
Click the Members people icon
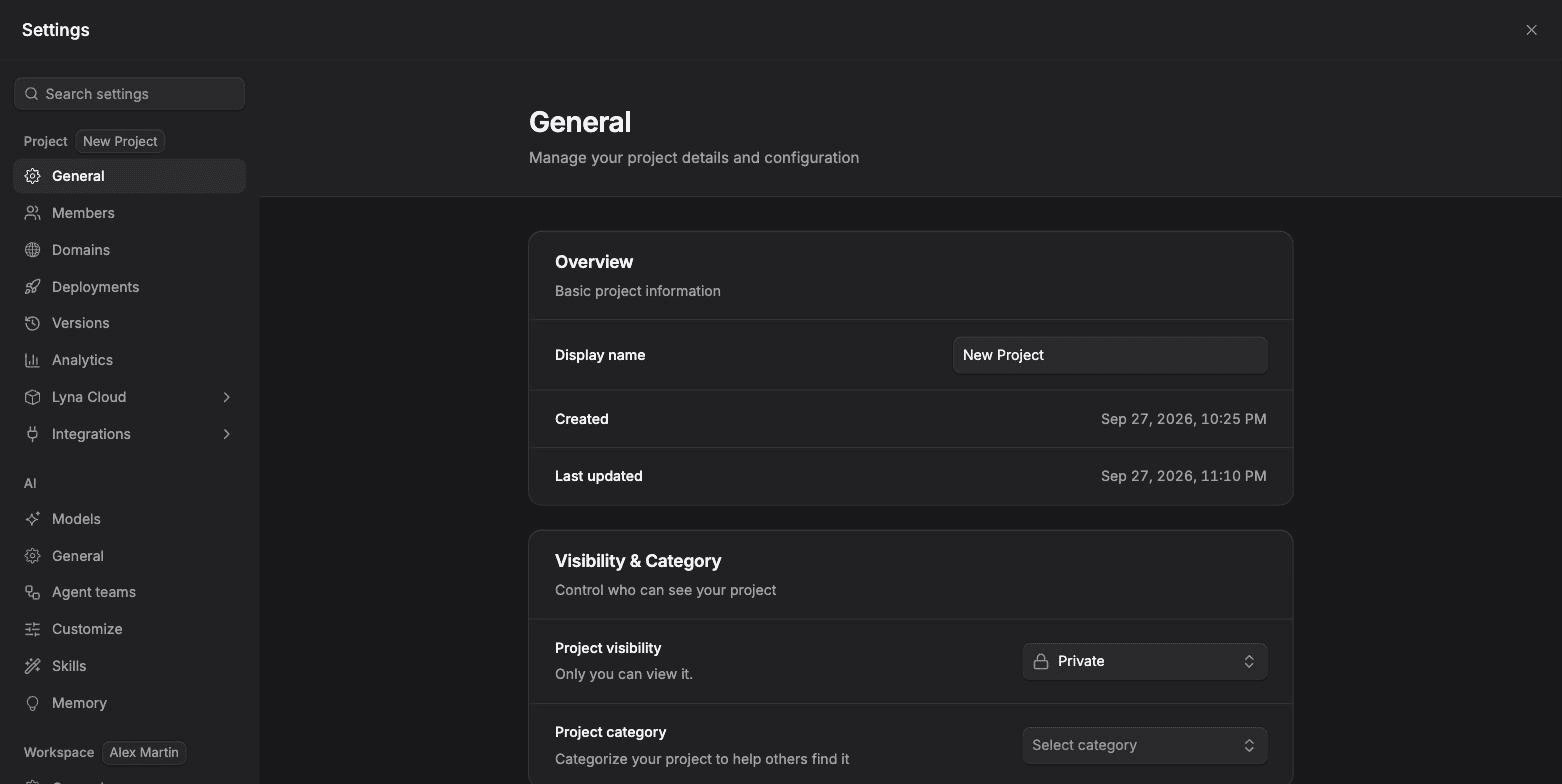(x=33, y=213)
